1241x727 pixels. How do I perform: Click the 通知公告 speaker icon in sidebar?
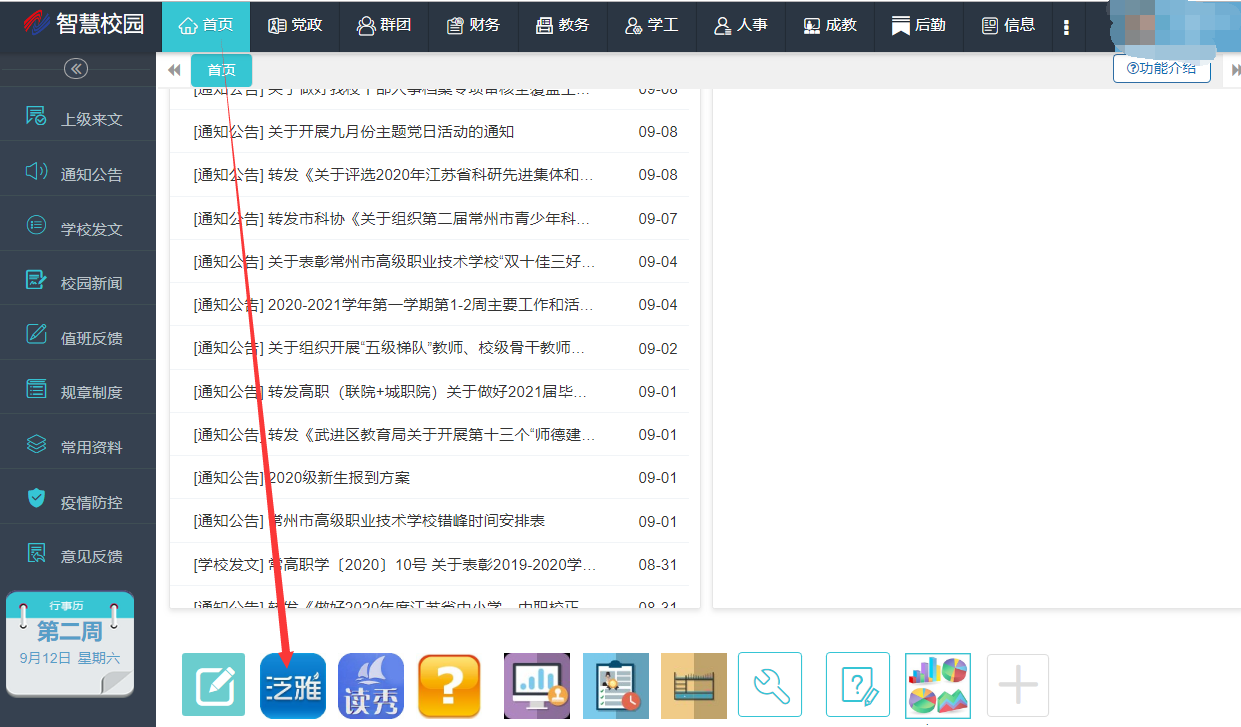pyautogui.click(x=36, y=171)
